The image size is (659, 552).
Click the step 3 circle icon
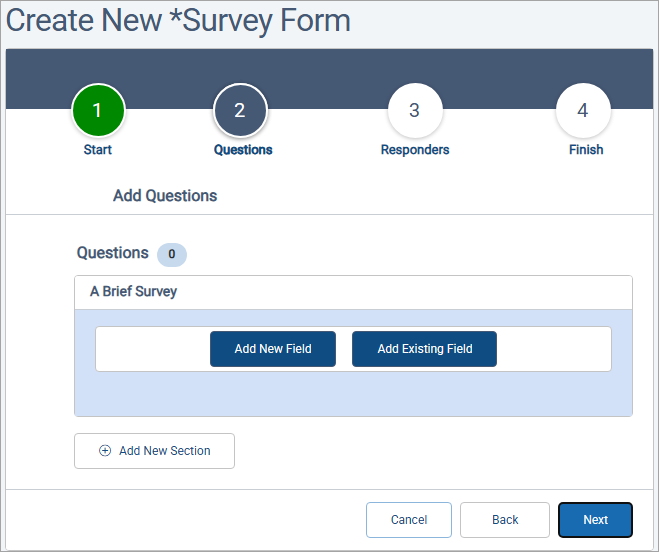pyautogui.click(x=415, y=111)
